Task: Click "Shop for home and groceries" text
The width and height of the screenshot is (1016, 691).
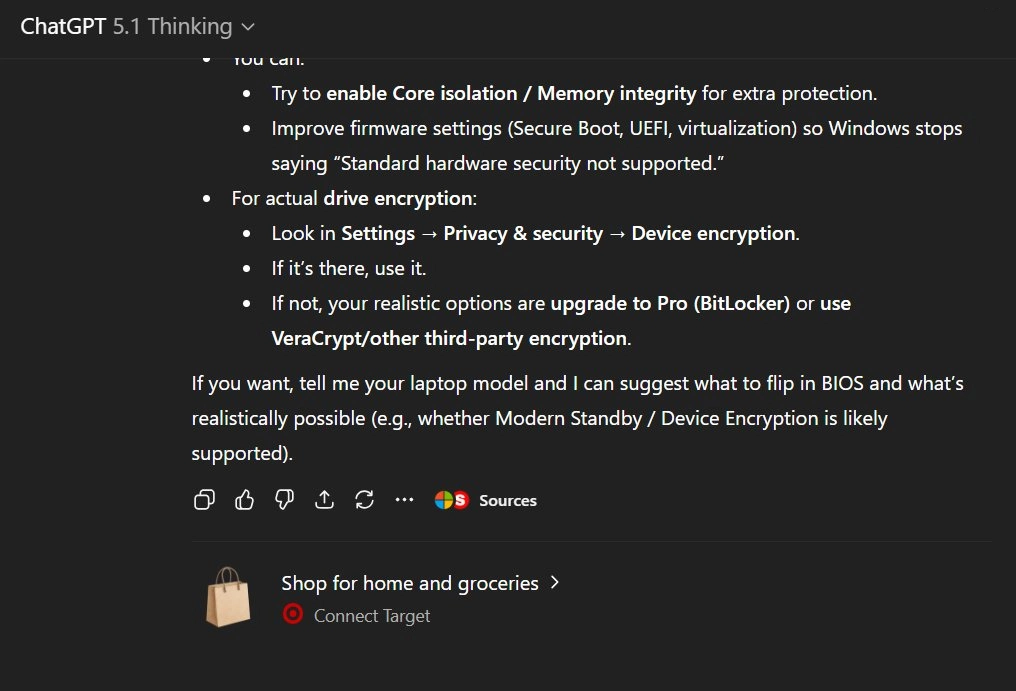Action: pos(409,583)
